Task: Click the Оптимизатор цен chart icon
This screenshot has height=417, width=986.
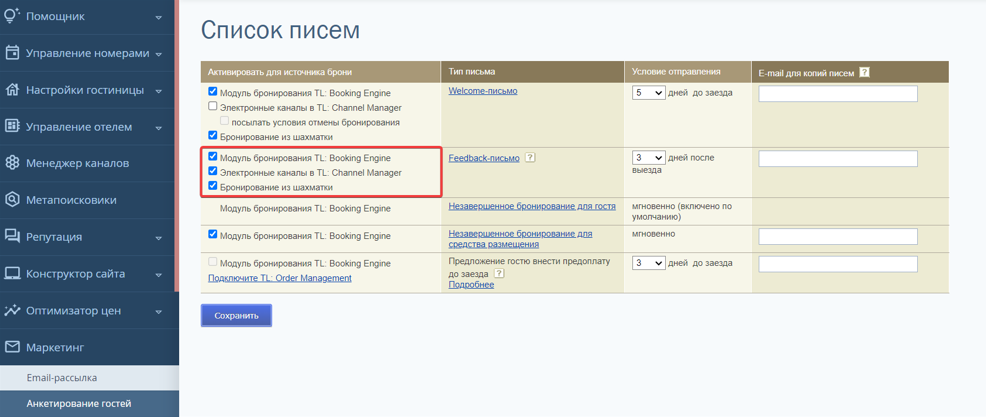Action: click(x=13, y=311)
